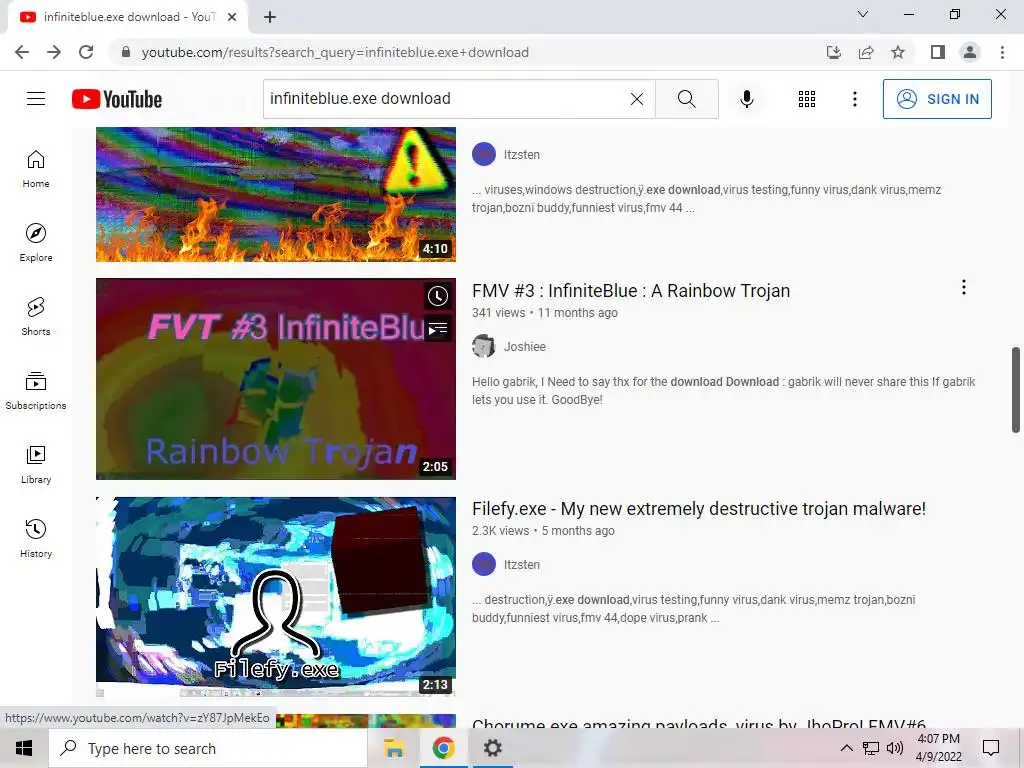The width and height of the screenshot is (1024, 768).
Task: Open the YouTube apps grid
Action: point(807,99)
